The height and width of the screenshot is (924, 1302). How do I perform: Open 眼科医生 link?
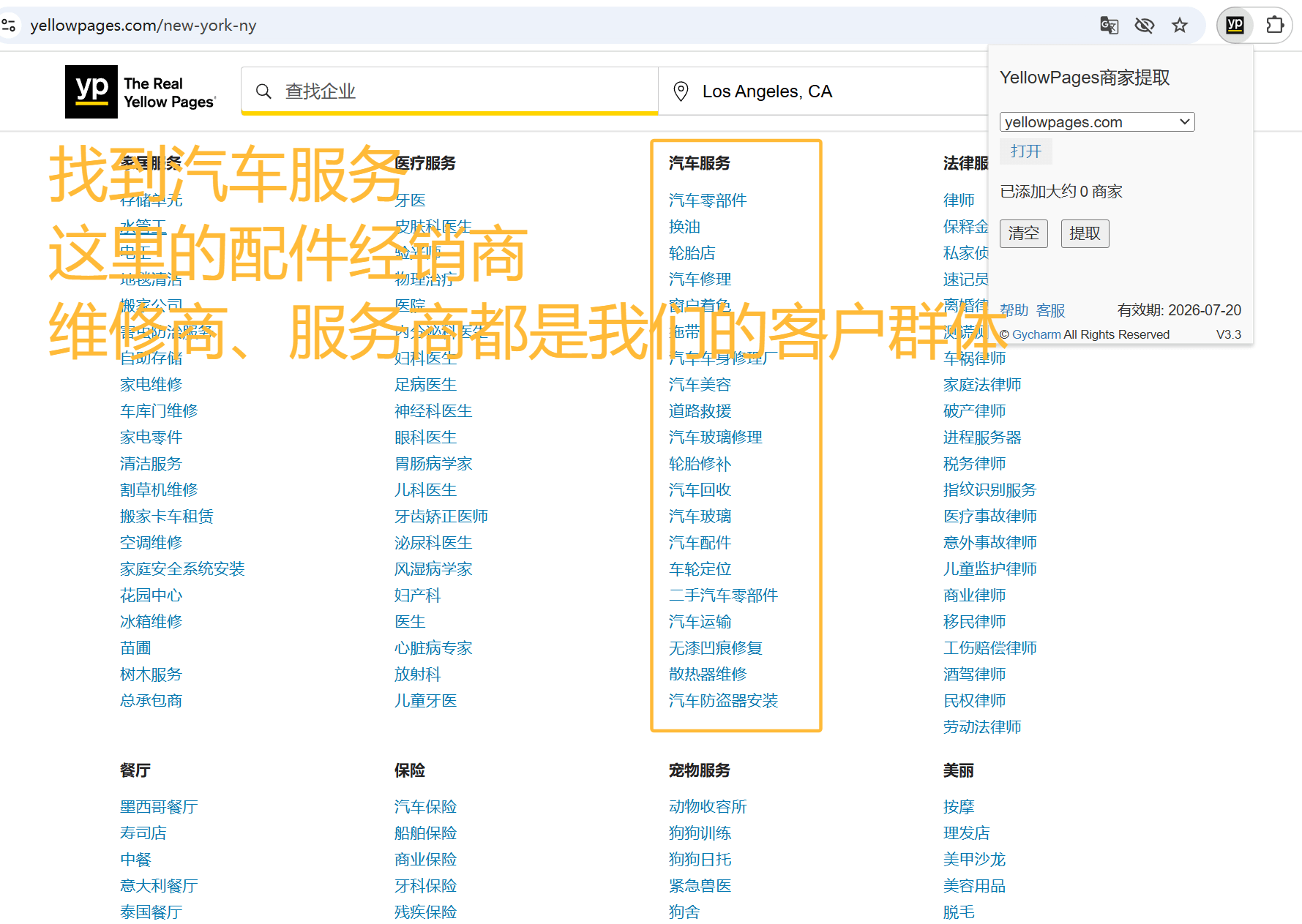426,437
